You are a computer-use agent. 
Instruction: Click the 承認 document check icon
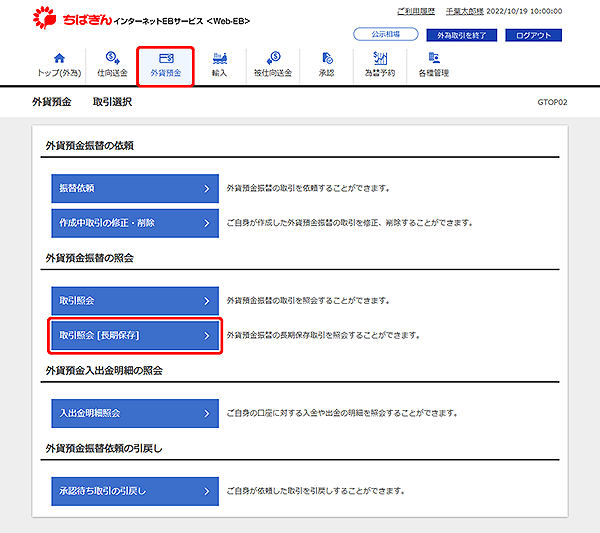pos(327,58)
